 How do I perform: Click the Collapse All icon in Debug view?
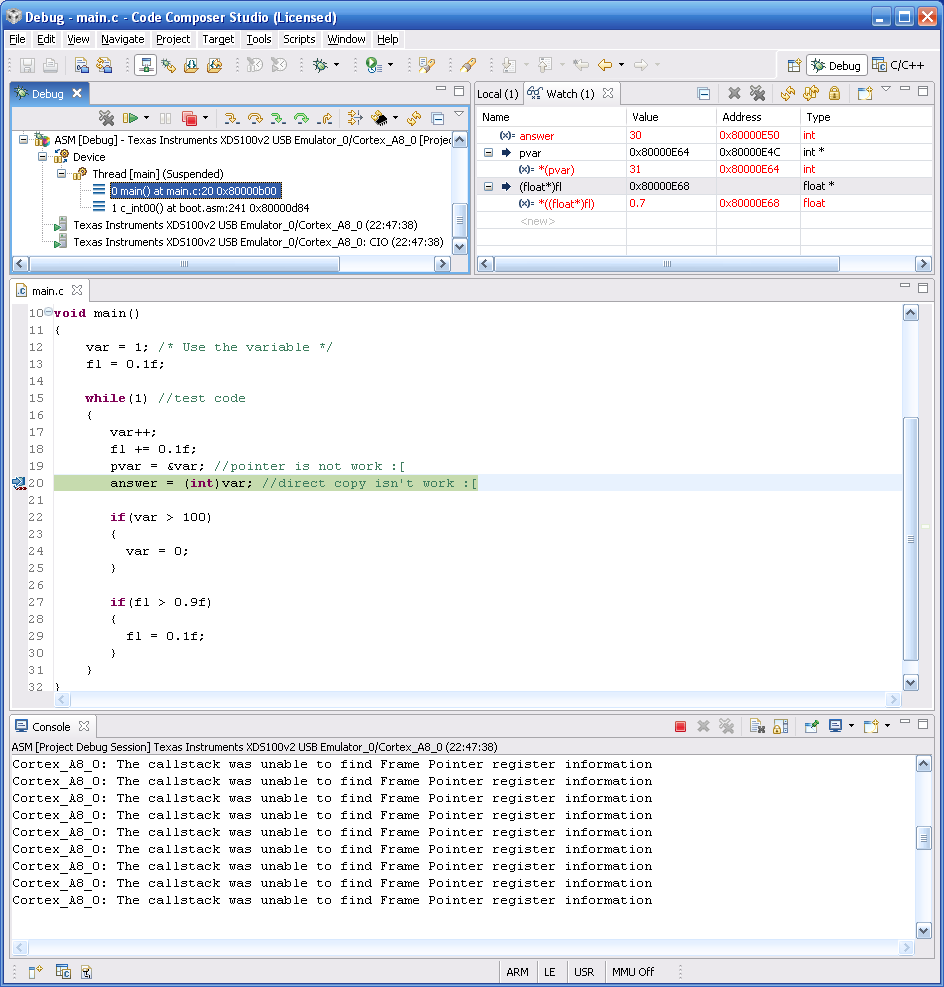438,118
